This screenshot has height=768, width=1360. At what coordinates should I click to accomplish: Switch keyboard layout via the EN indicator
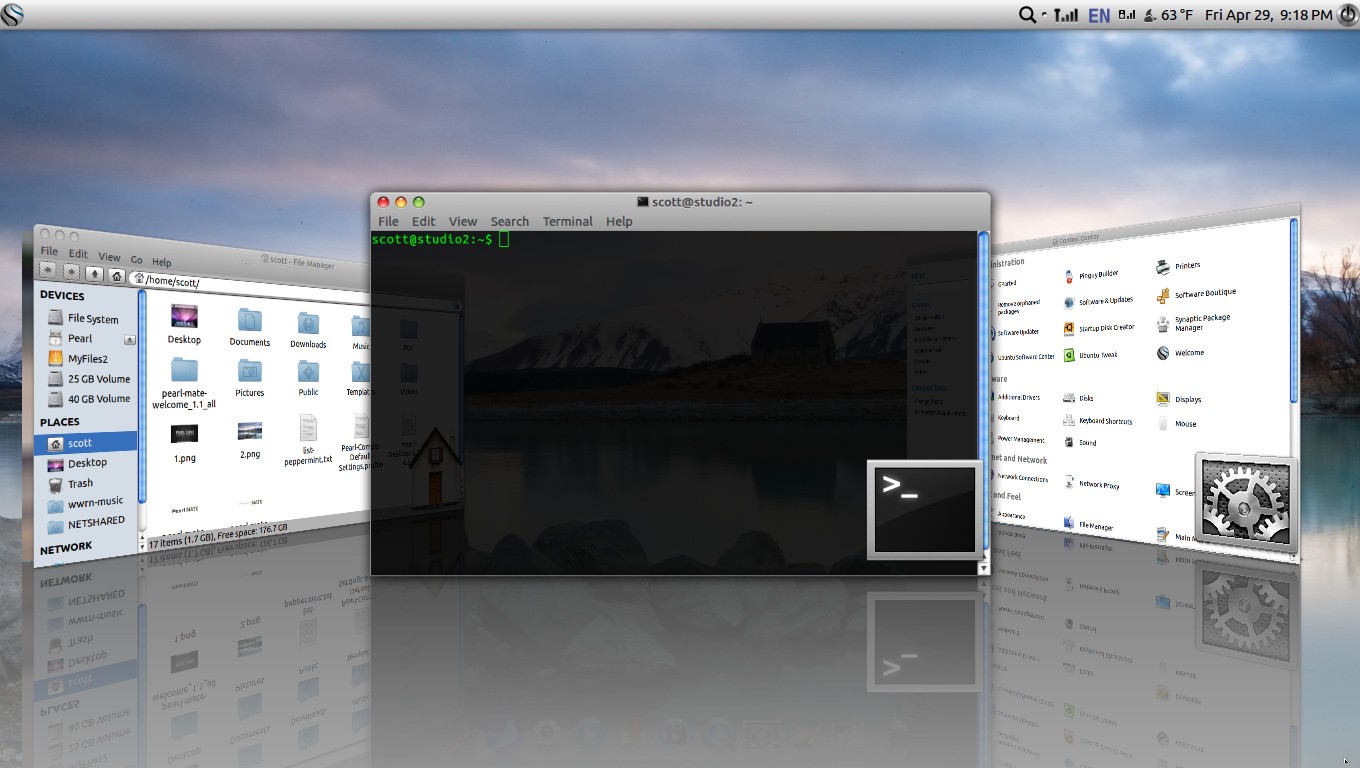click(1098, 15)
